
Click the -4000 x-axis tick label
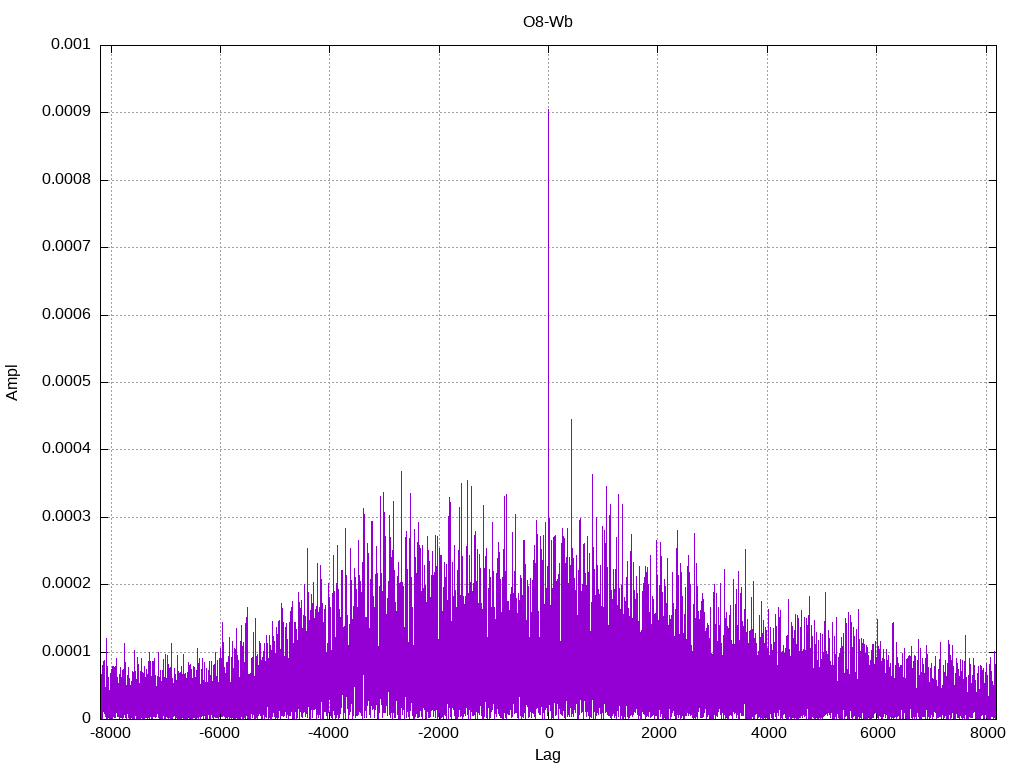[x=328, y=733]
